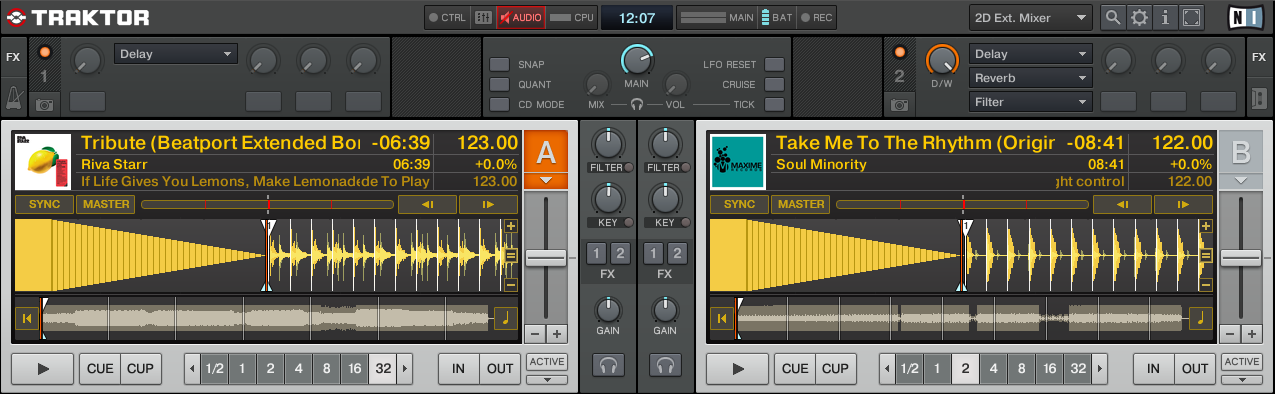Click Deck B note icon by stripe
Screen dimensions: 1275x394
(1201, 319)
